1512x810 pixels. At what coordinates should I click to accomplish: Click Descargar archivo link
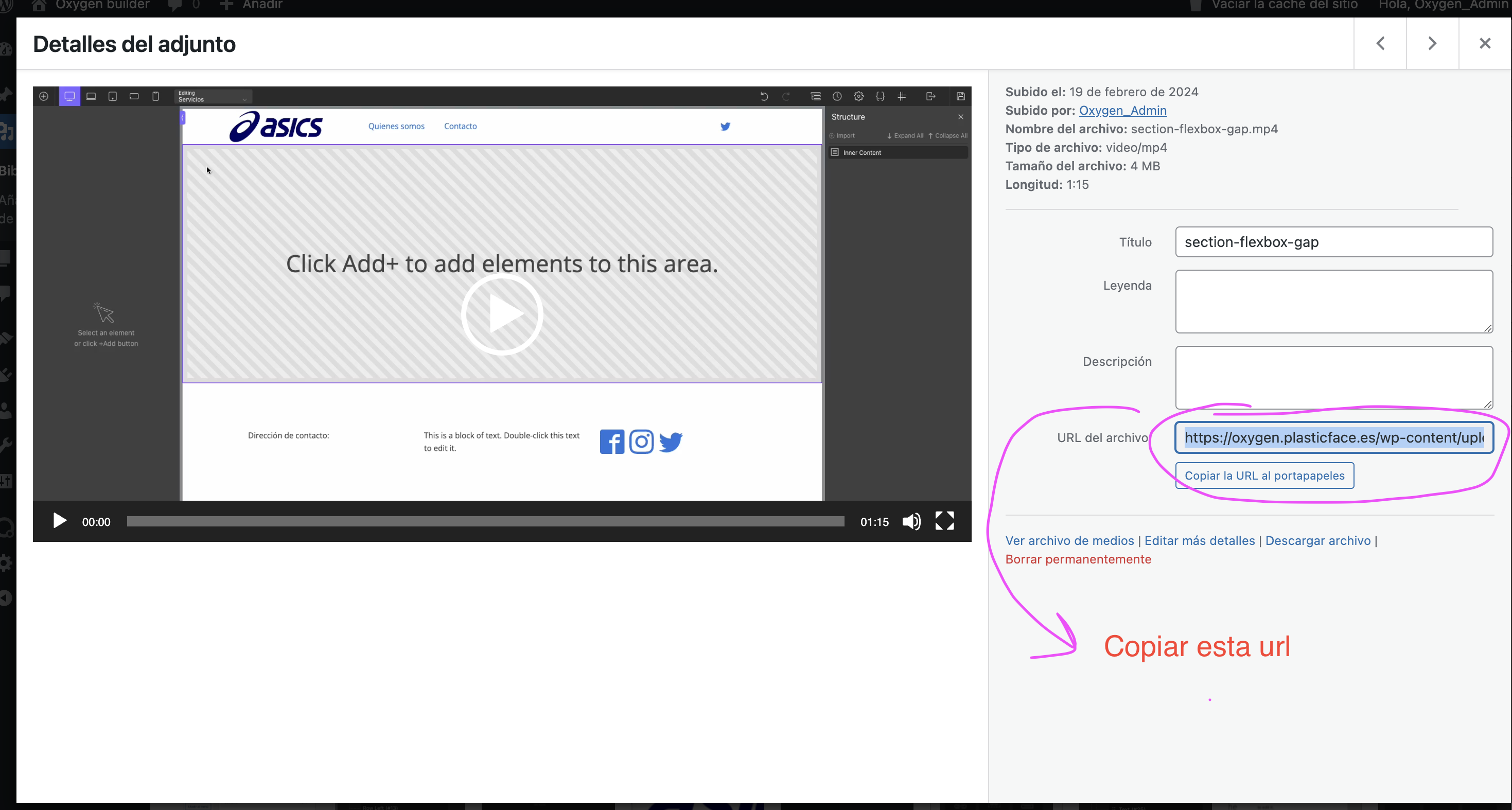1317,540
